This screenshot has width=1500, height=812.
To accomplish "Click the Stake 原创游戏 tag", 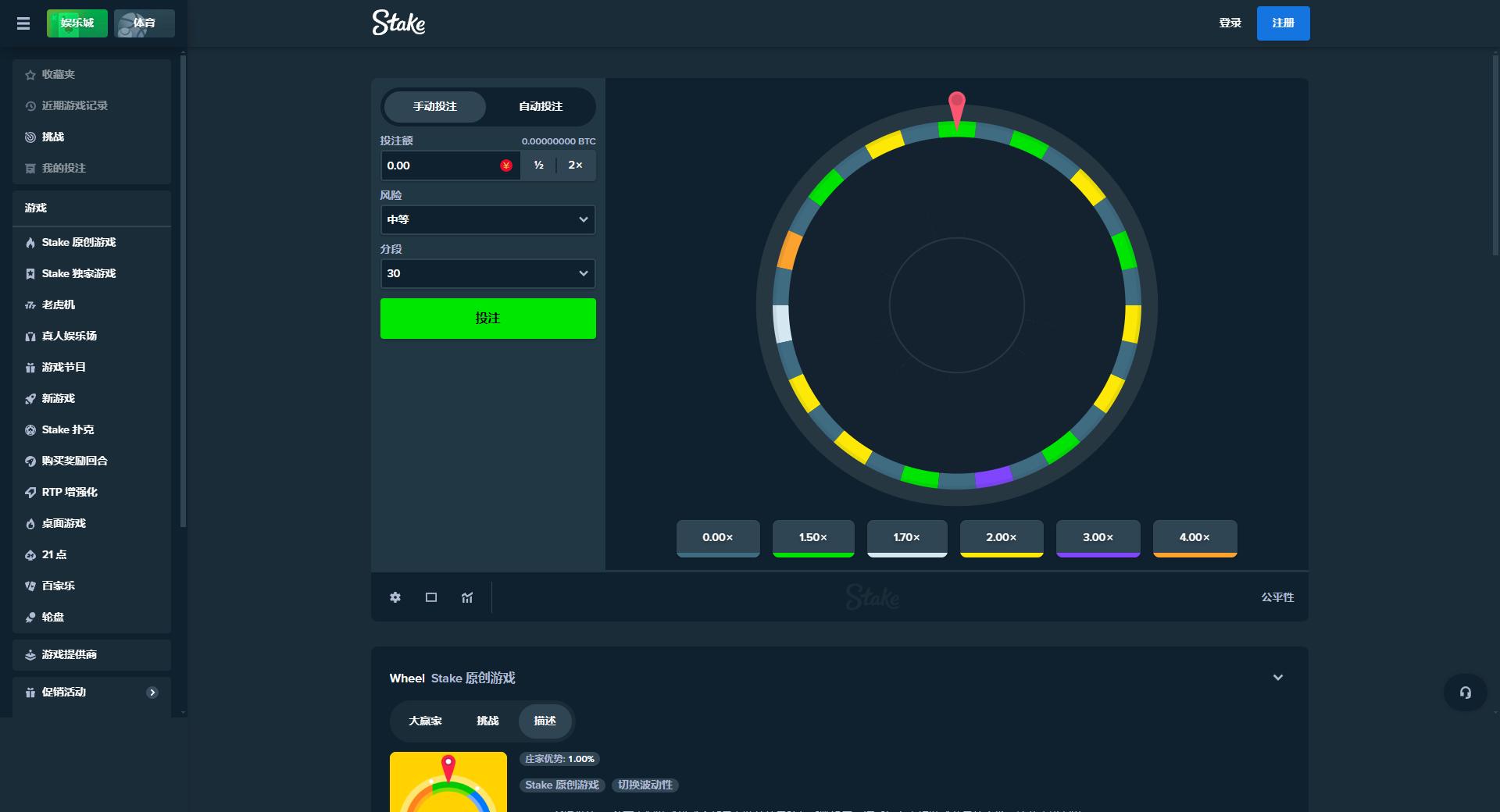I will [562, 785].
